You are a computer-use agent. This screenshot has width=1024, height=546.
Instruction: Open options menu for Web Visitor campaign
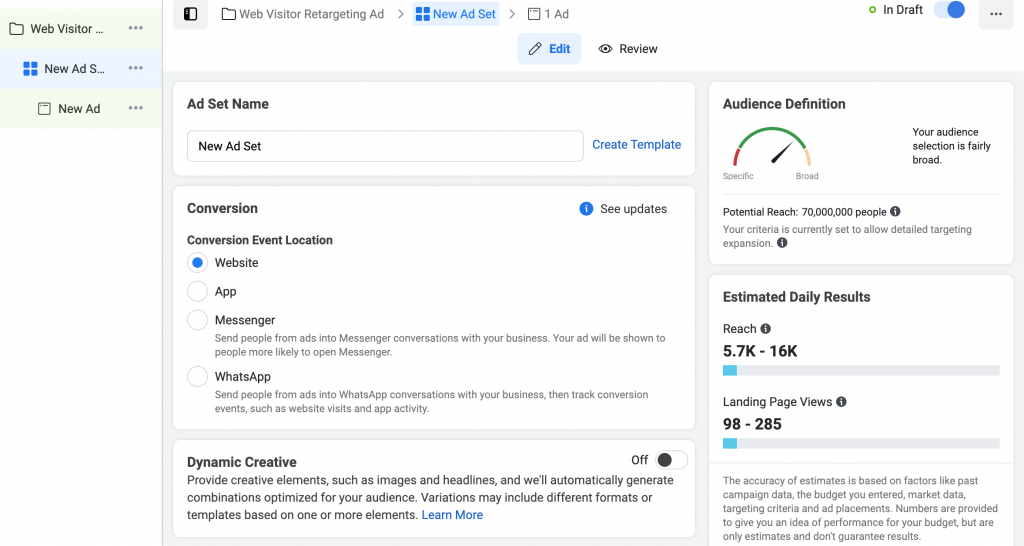(x=136, y=28)
